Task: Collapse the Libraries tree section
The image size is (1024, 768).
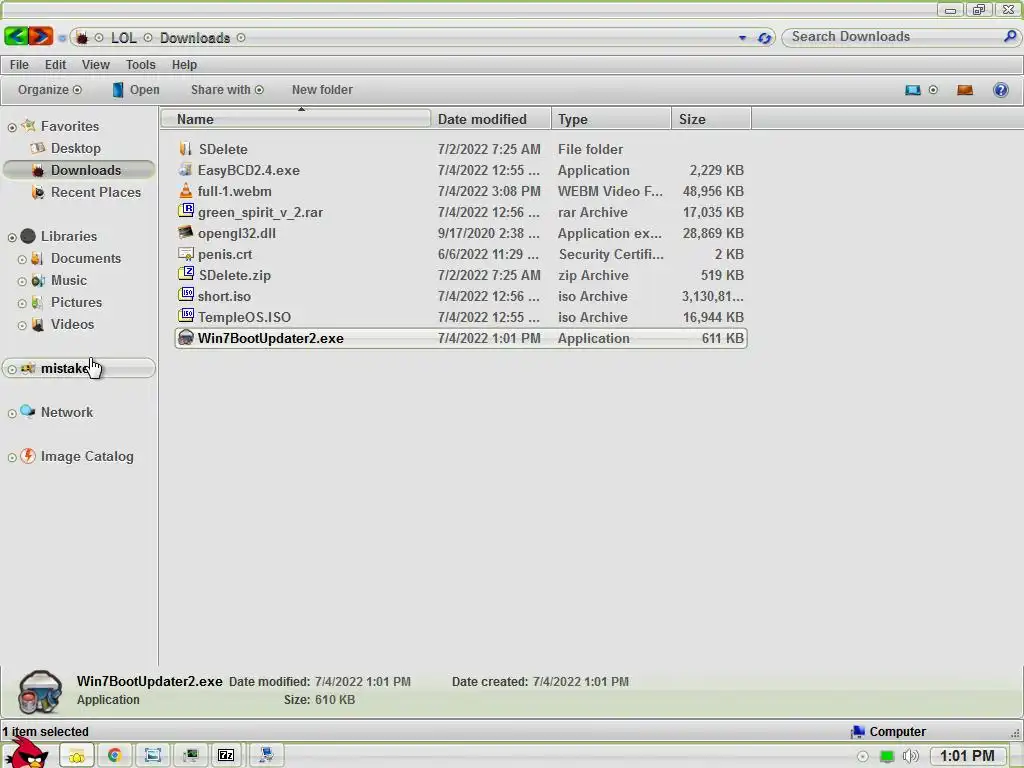Action: tap(12, 237)
